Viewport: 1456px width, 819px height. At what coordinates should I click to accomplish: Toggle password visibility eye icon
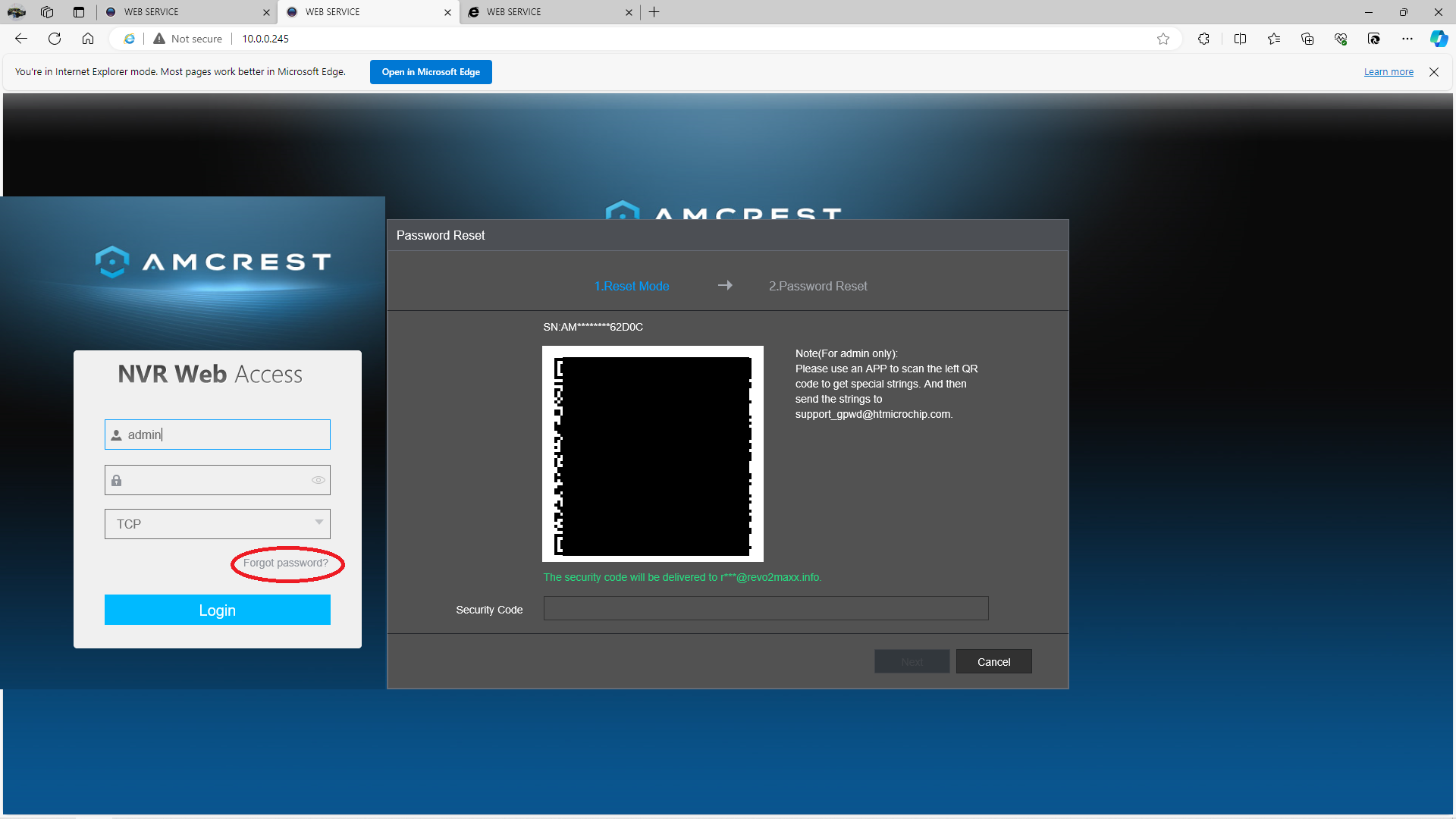[318, 480]
